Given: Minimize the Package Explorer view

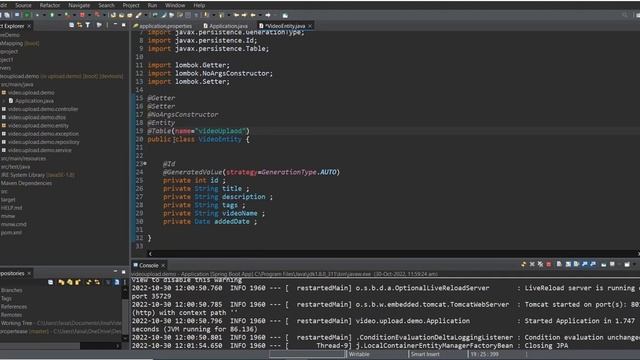Looking at the screenshot, I should point(115,24).
